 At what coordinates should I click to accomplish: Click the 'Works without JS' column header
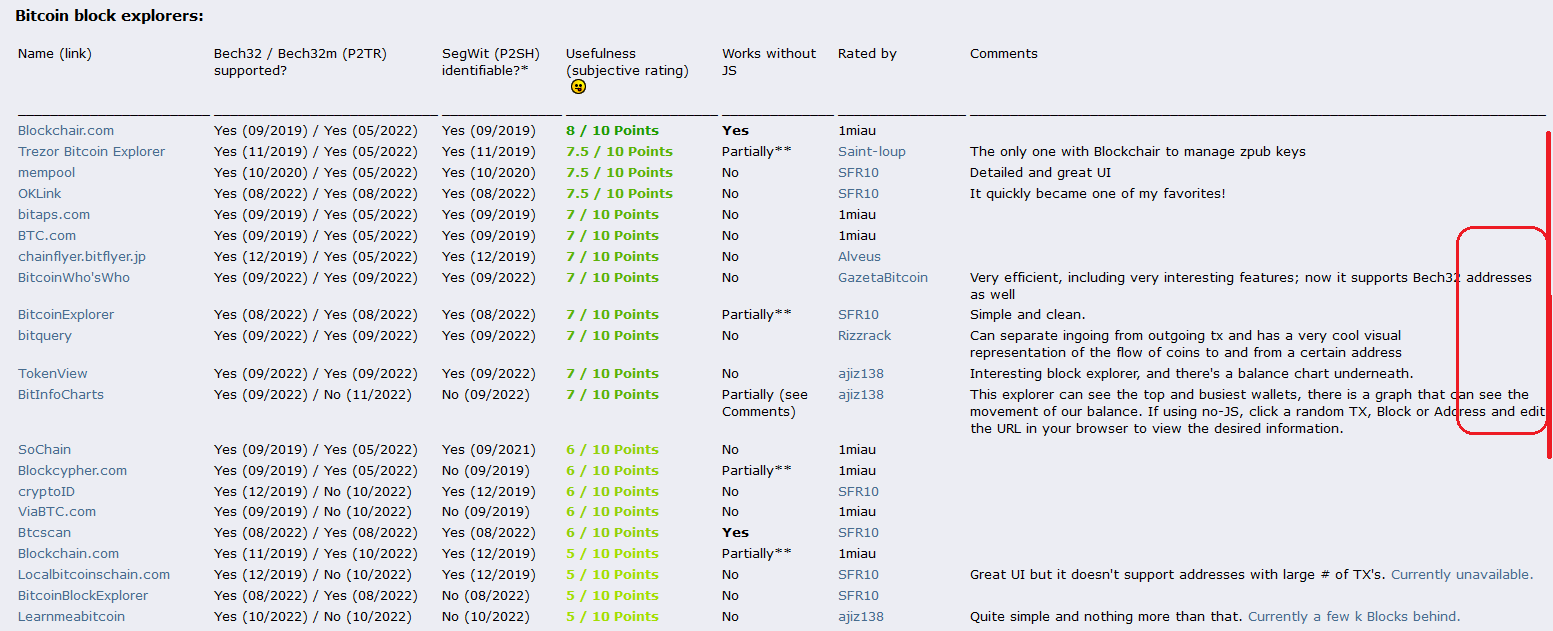(769, 61)
